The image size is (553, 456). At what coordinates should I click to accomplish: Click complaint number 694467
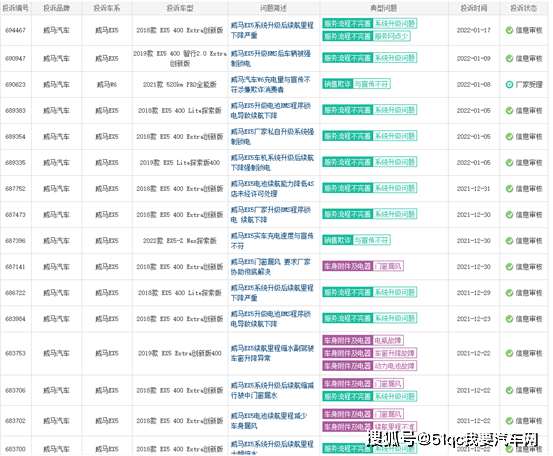(16, 30)
